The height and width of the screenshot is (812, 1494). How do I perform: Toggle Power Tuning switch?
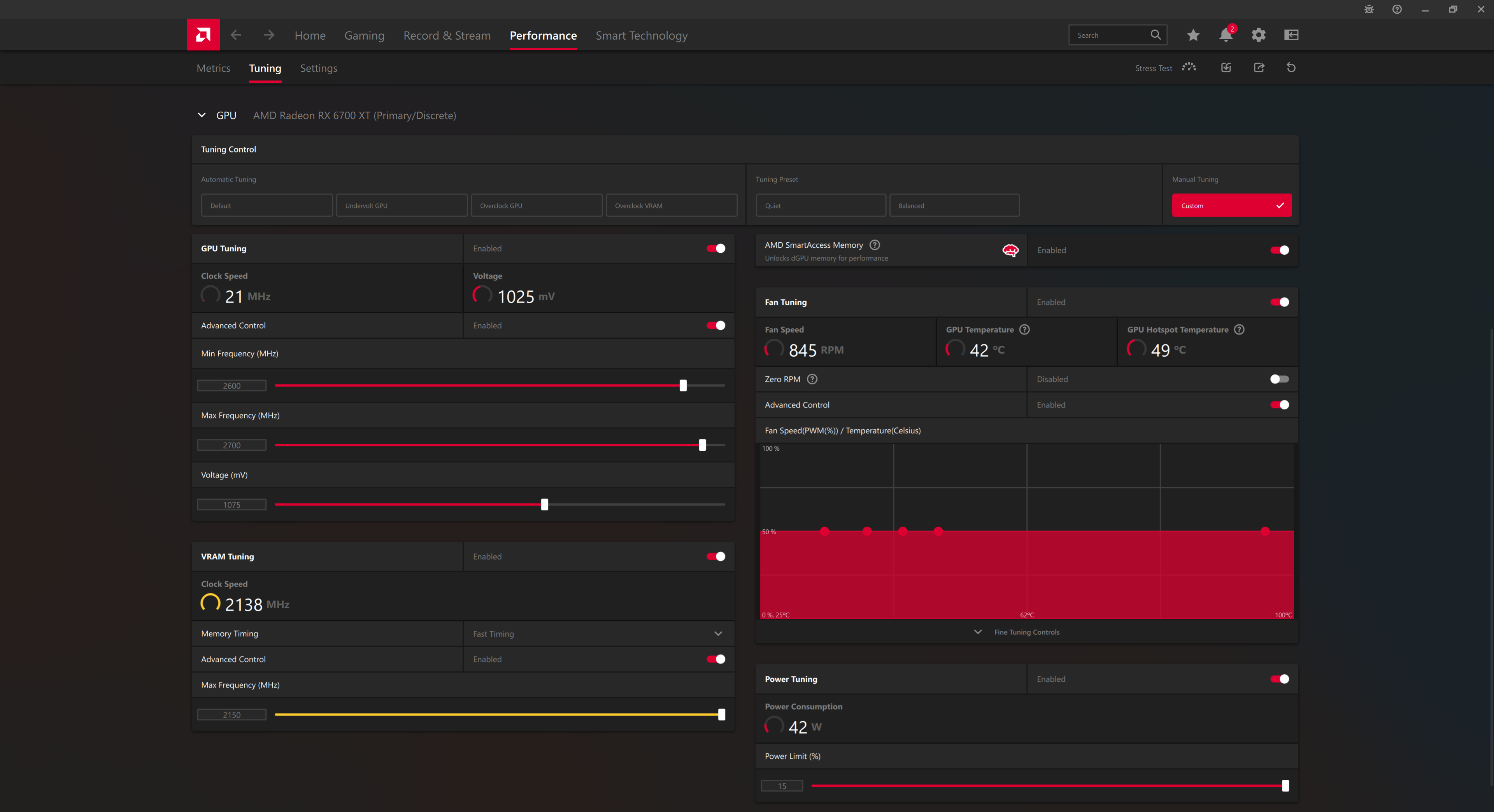pyautogui.click(x=1279, y=679)
